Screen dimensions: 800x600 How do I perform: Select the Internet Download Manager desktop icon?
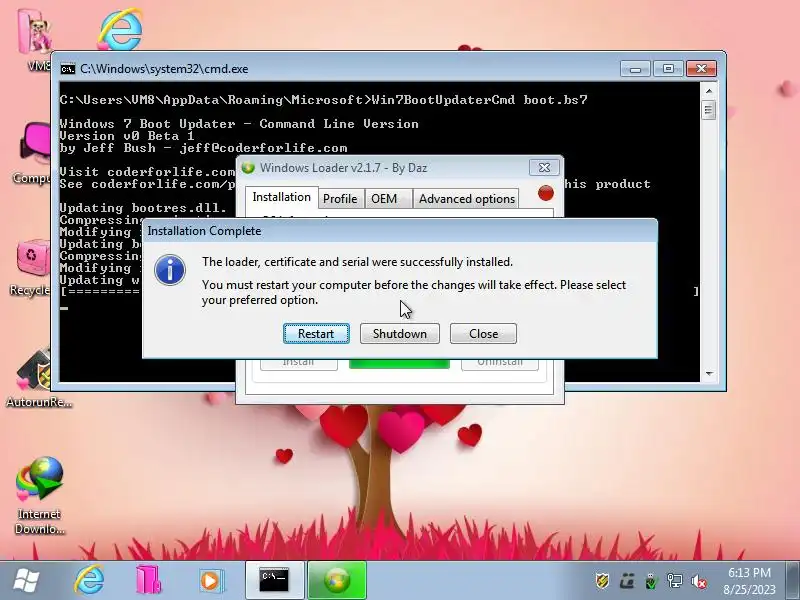pos(39,496)
